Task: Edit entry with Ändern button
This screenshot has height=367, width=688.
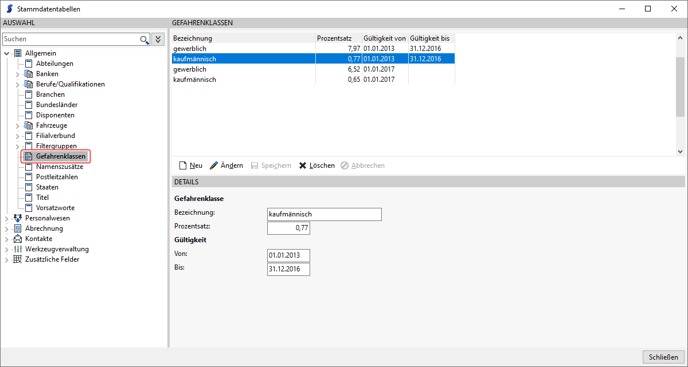Action: tap(226, 166)
